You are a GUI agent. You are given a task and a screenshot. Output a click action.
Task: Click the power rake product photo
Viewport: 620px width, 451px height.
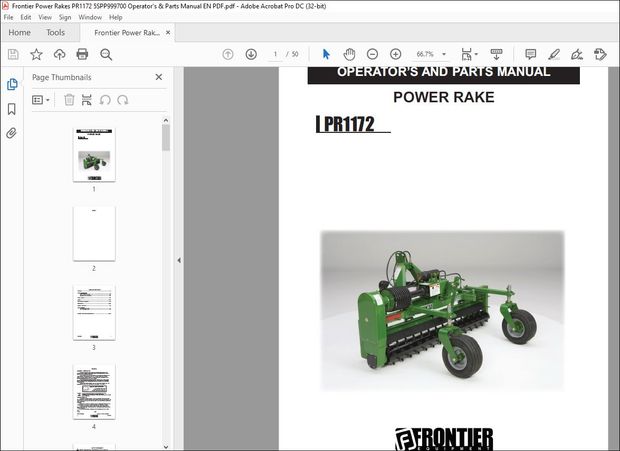442,311
